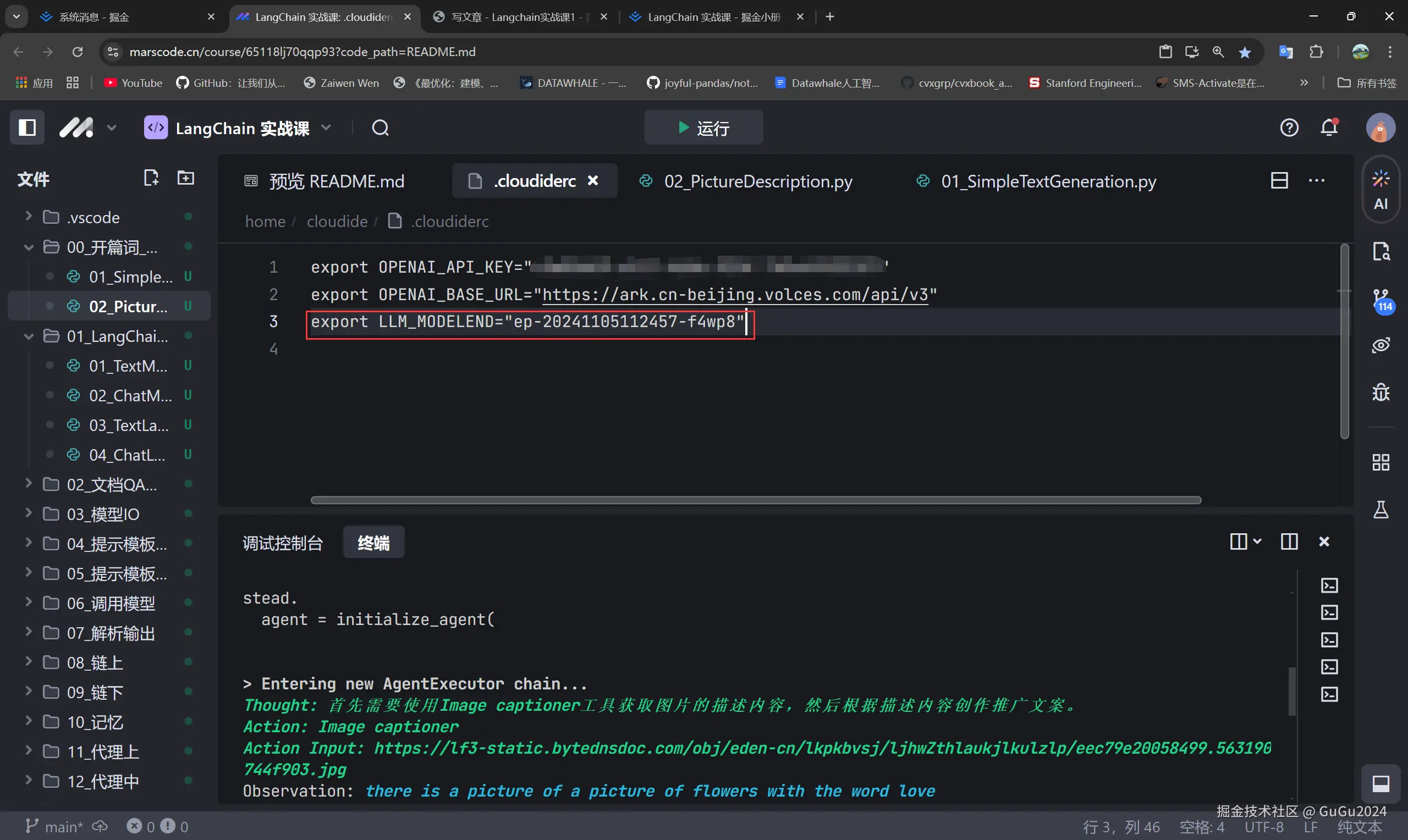Click the cloudide breadcrumb link
This screenshot has height=840, width=1408.
pos(337,222)
